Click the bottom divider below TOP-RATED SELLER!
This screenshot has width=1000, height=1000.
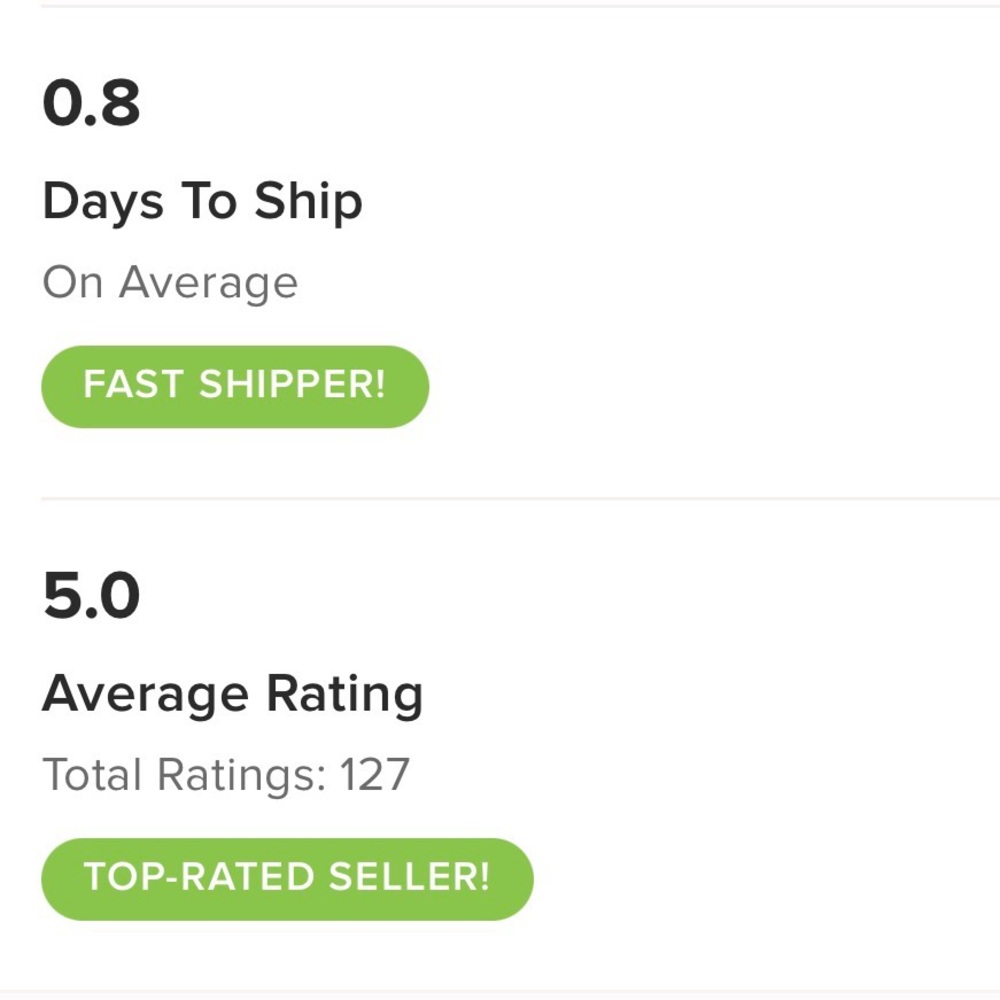[520, 992]
